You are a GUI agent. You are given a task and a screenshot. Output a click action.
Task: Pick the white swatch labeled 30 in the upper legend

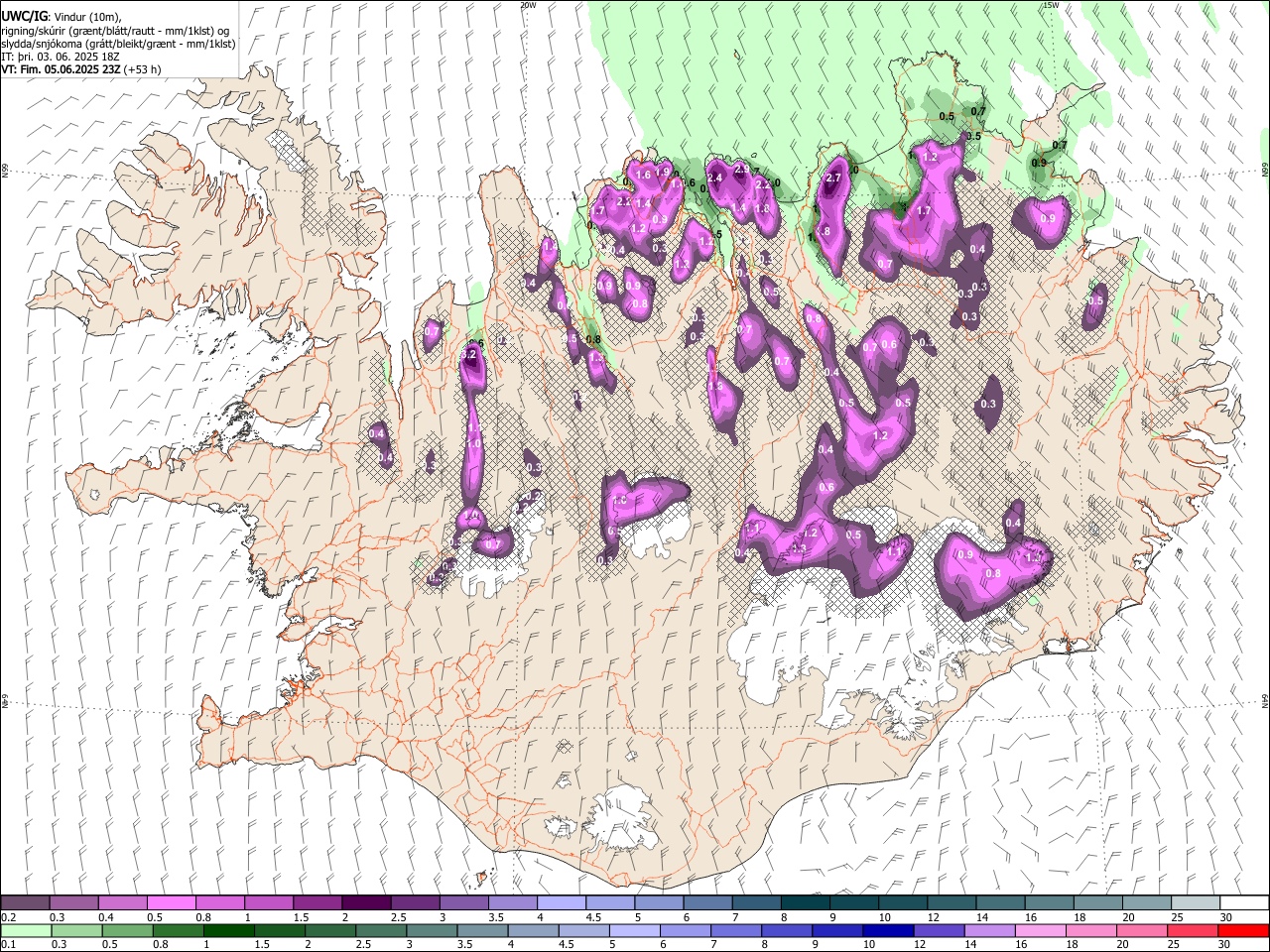pos(1243,902)
